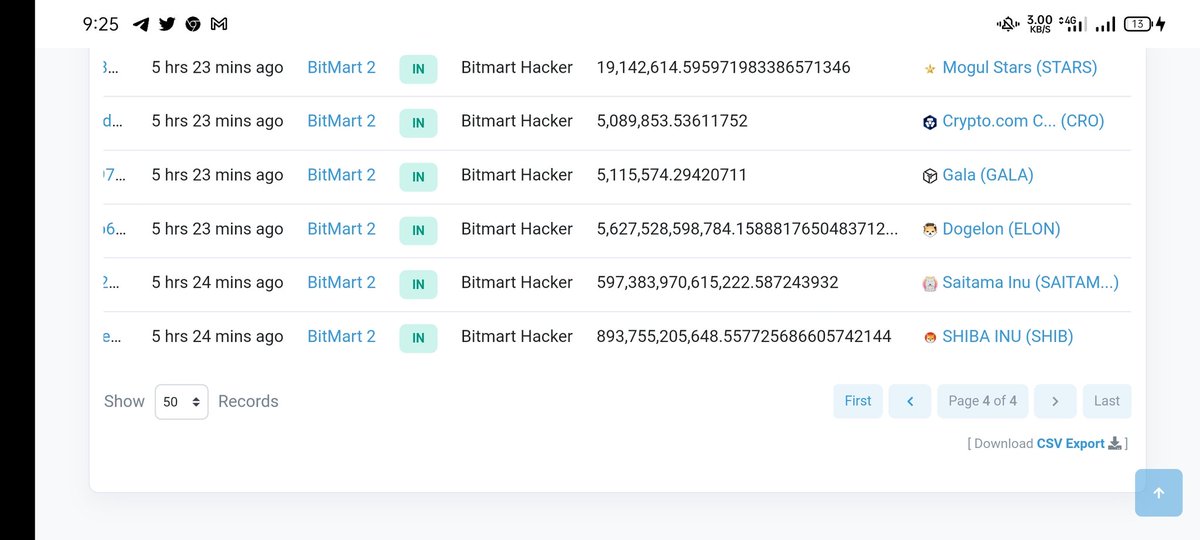Open BitMart 2 link in STARS row
This screenshot has width=1200, height=540.
342,67
